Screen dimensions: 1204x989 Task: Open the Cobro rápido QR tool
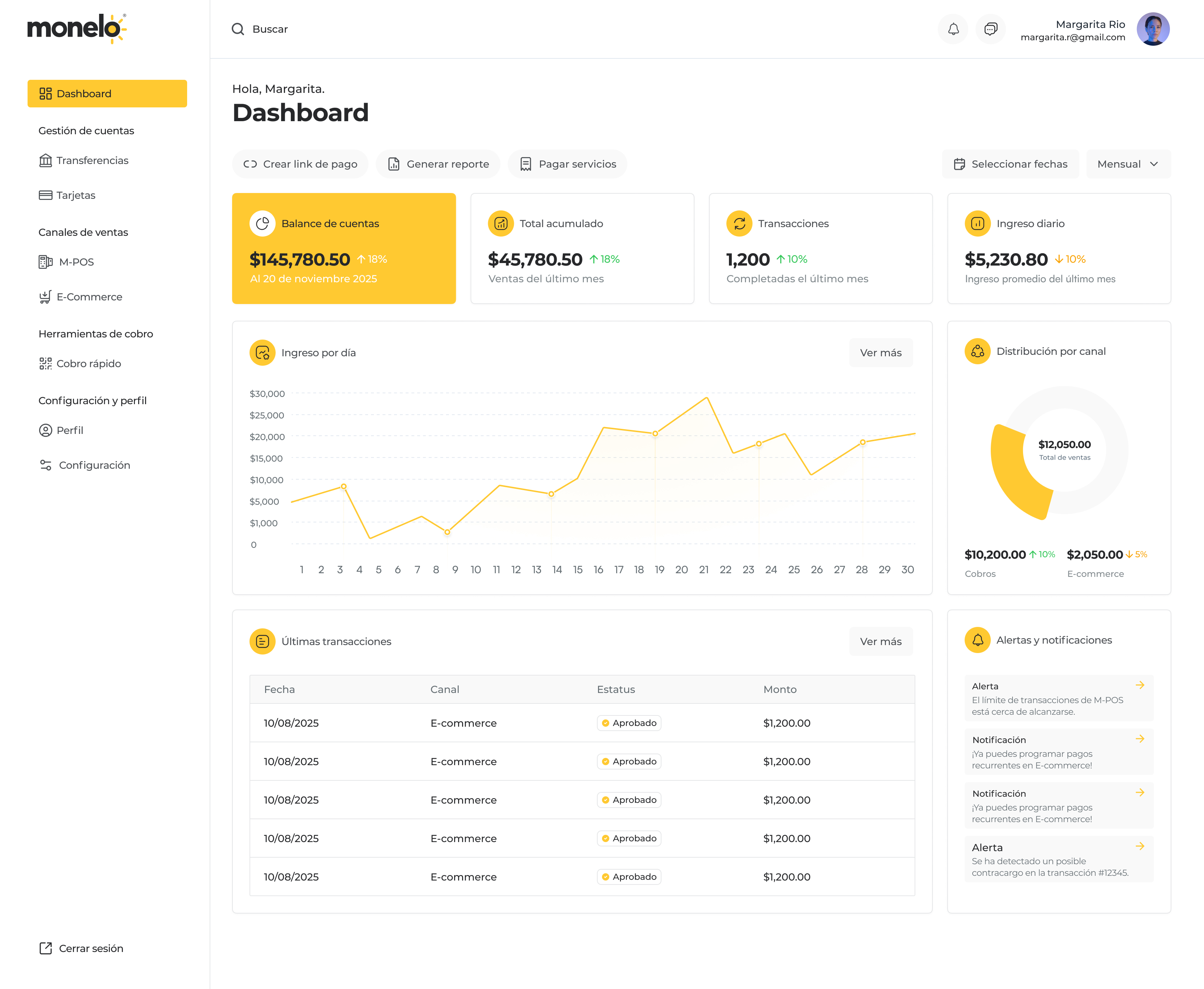(45, 364)
